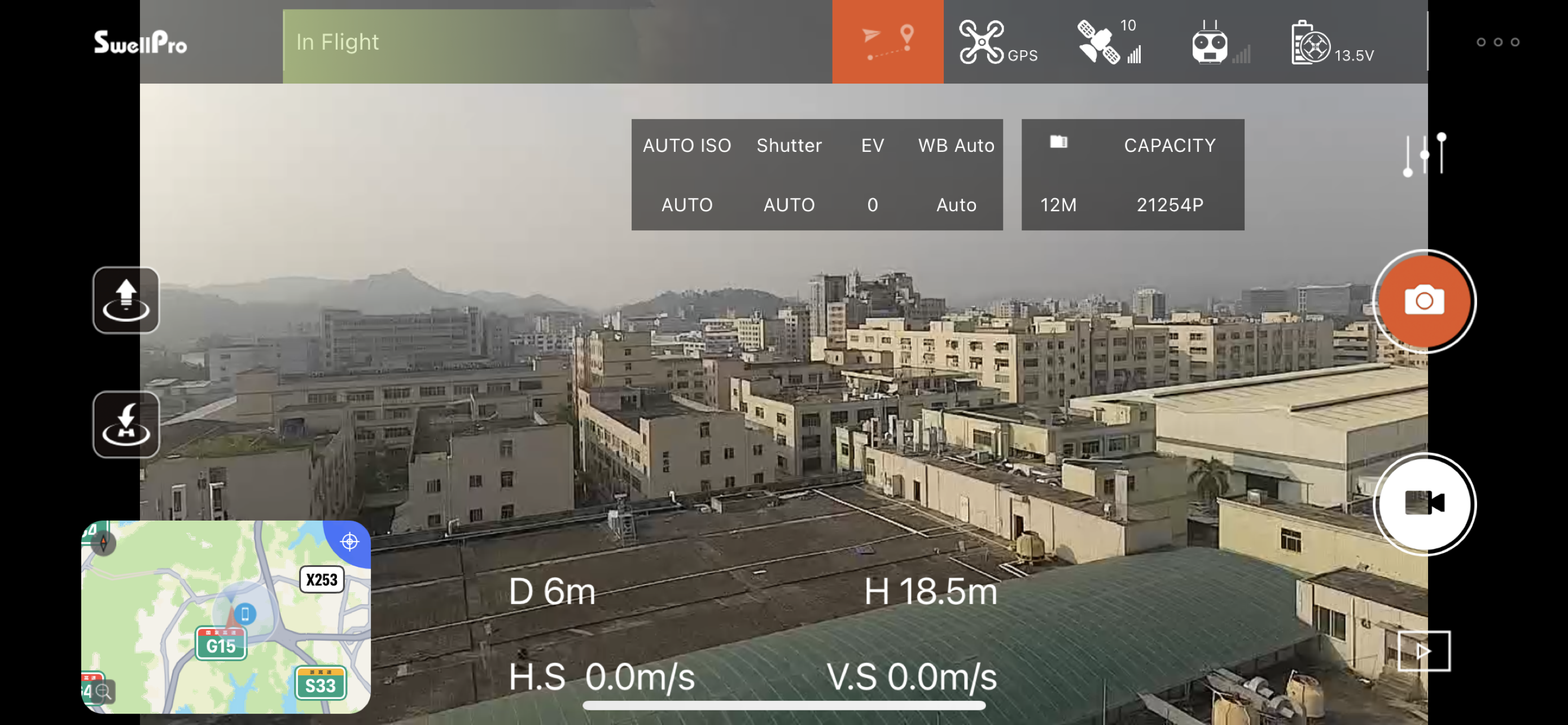Tap the H.S 0.0m/s horizontal speed readout
1568x725 pixels.
(x=601, y=677)
